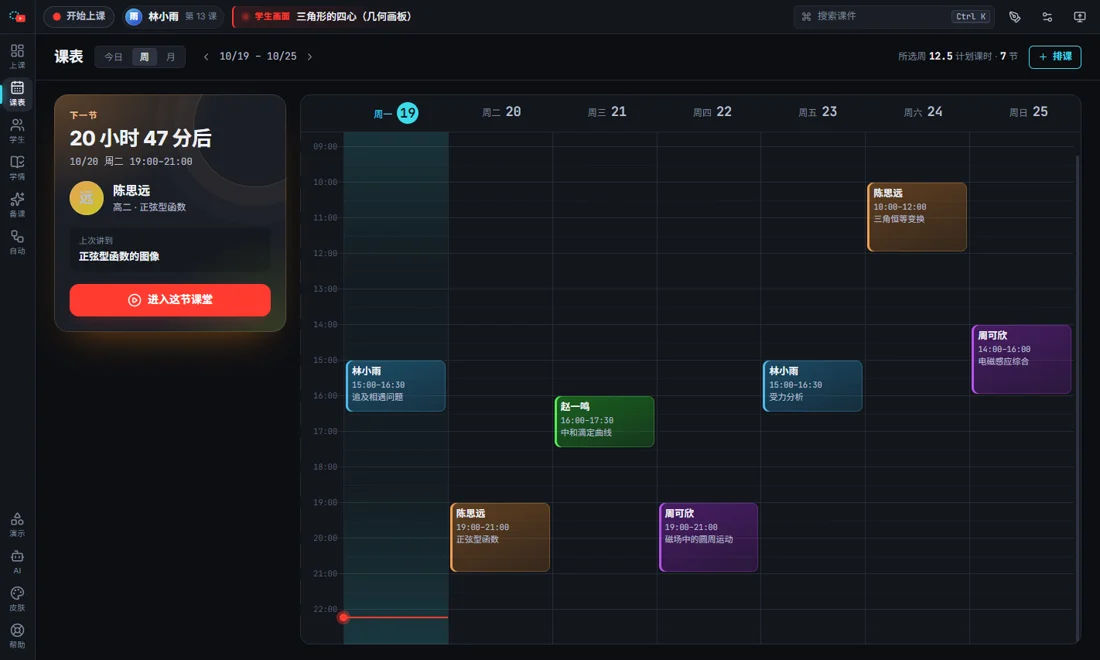Click the app logo in the top-left corner
This screenshot has height=660, width=1100.
tap(18, 16)
